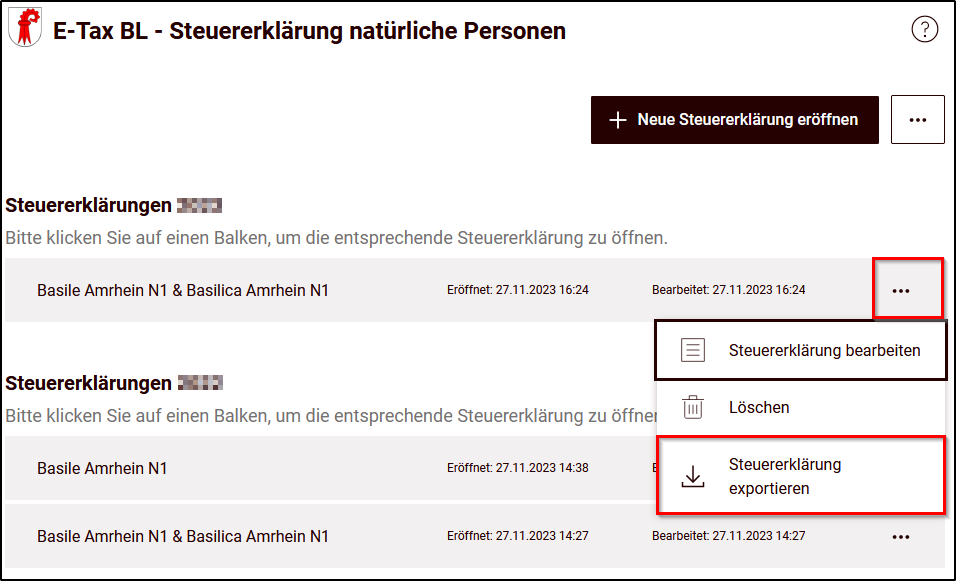Open three-dot menu of bottom Amrhein row
The width and height of the screenshot is (956, 581).
901,537
